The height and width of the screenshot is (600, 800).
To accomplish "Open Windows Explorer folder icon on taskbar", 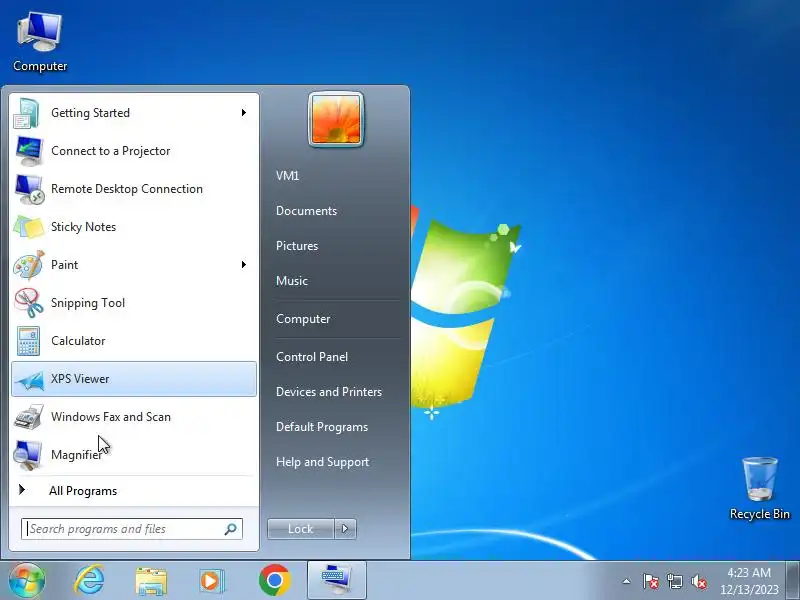I will [151, 581].
